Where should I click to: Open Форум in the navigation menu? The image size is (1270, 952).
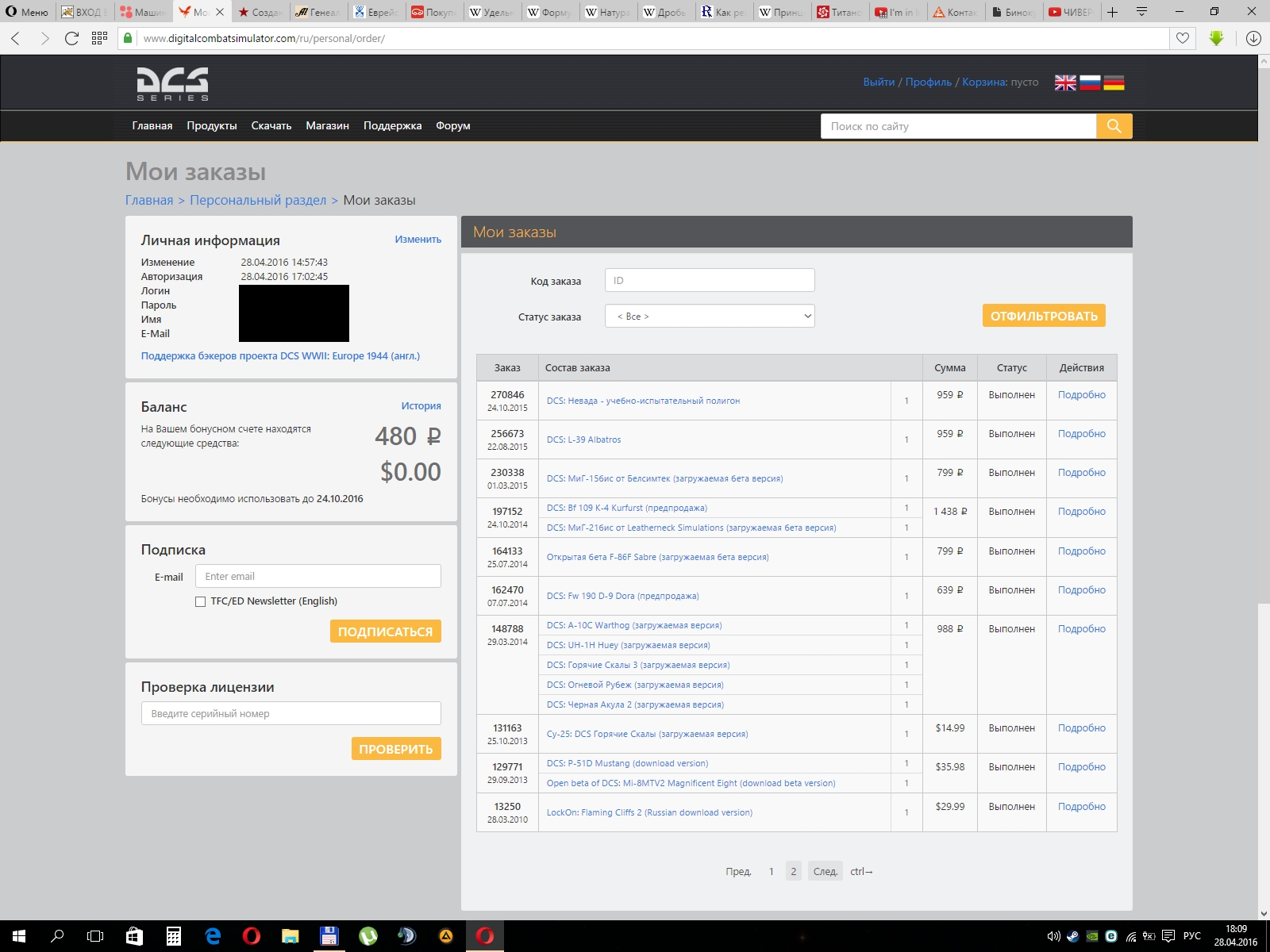(453, 125)
